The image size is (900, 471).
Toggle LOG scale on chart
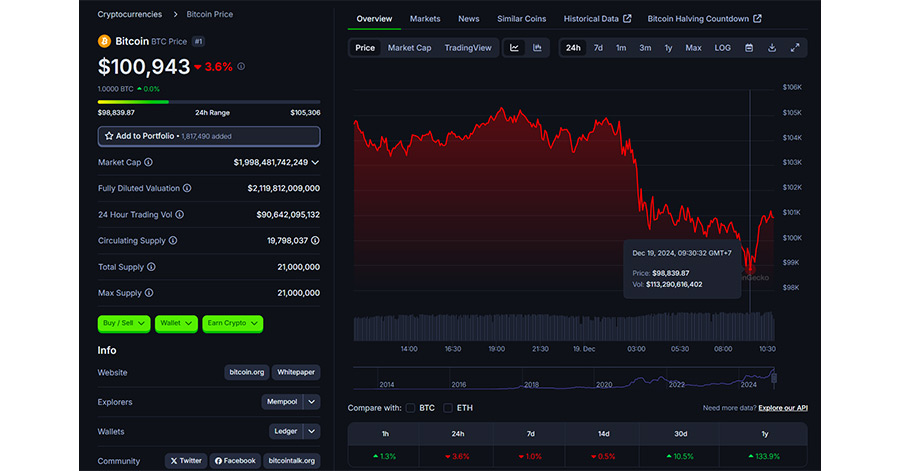click(x=723, y=48)
